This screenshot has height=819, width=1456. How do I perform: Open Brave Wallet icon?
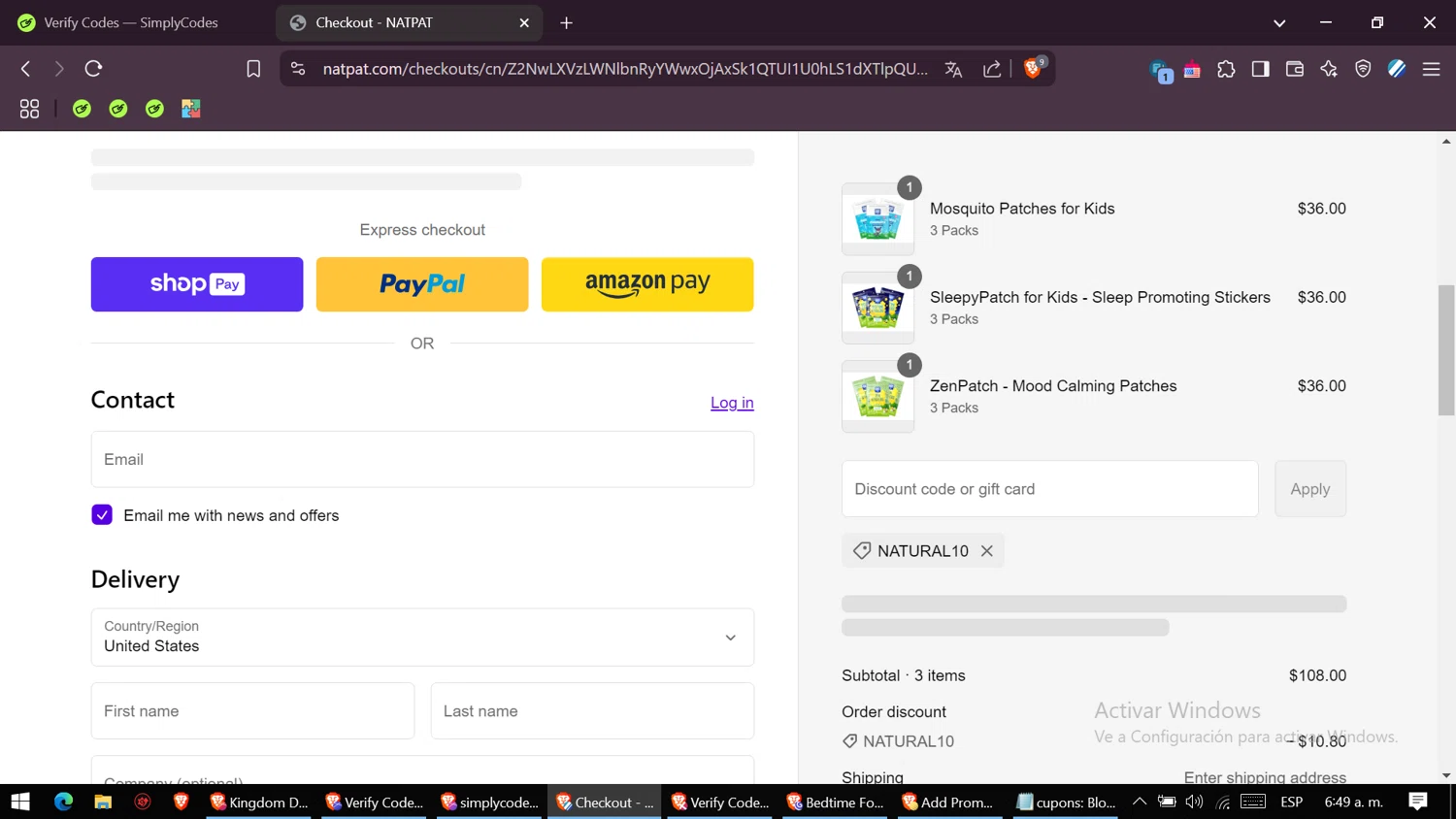coord(1294,69)
